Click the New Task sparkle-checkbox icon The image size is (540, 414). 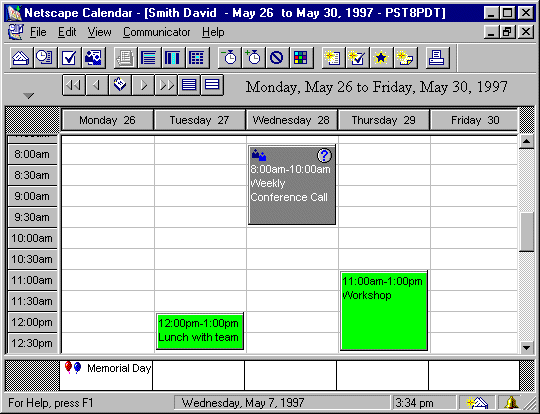(x=357, y=58)
